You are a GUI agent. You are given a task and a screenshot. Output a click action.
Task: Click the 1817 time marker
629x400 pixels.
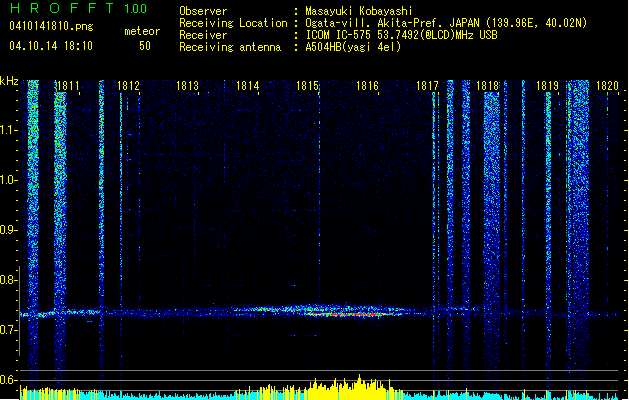(428, 86)
